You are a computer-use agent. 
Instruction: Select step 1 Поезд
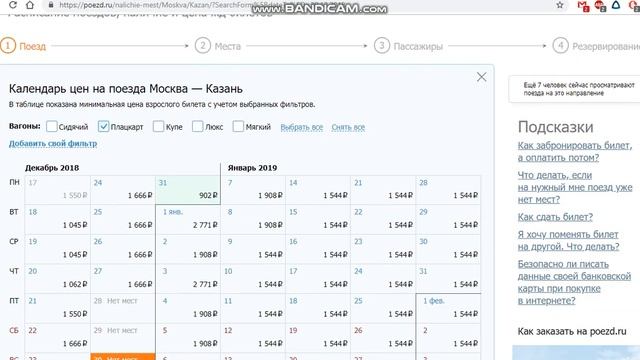(x=23, y=46)
